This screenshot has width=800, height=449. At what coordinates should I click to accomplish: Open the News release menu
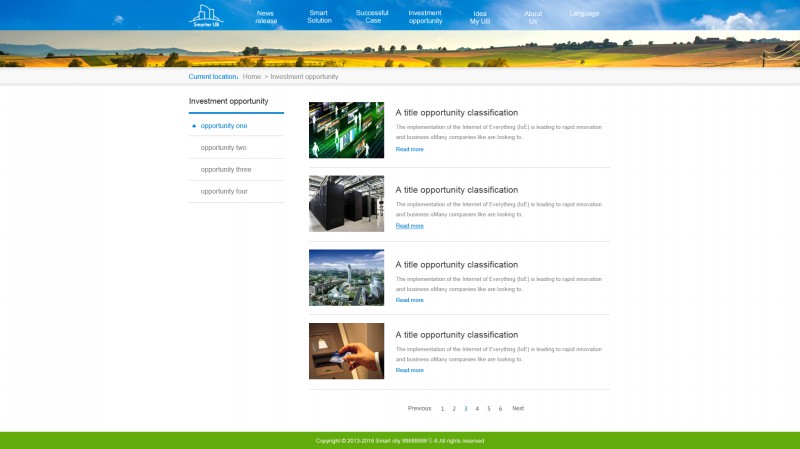(266, 16)
